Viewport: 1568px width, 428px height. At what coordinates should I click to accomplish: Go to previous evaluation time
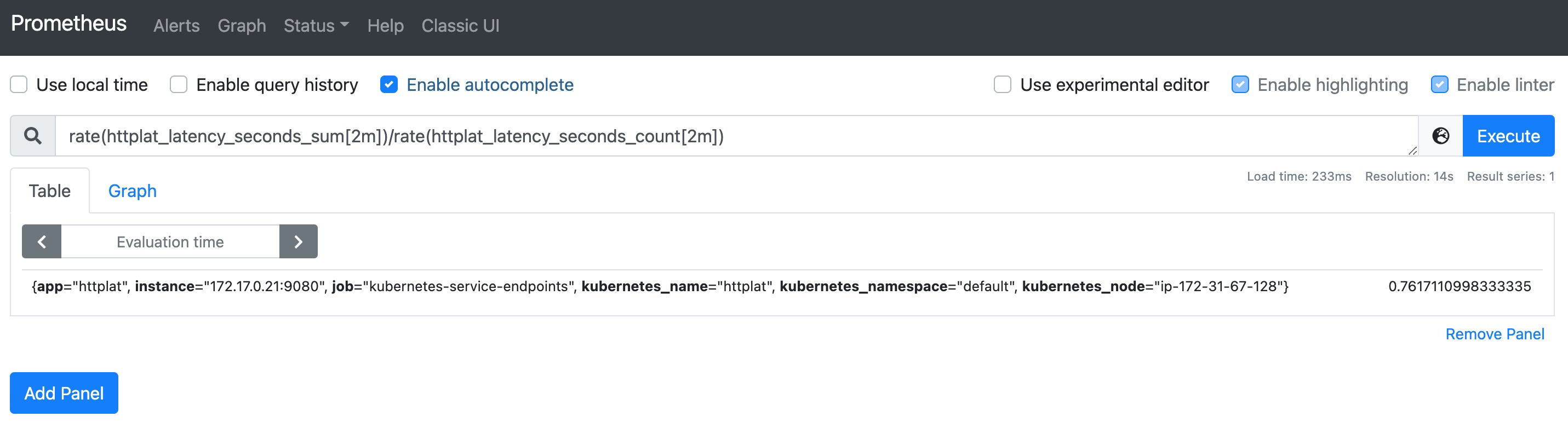tap(42, 241)
